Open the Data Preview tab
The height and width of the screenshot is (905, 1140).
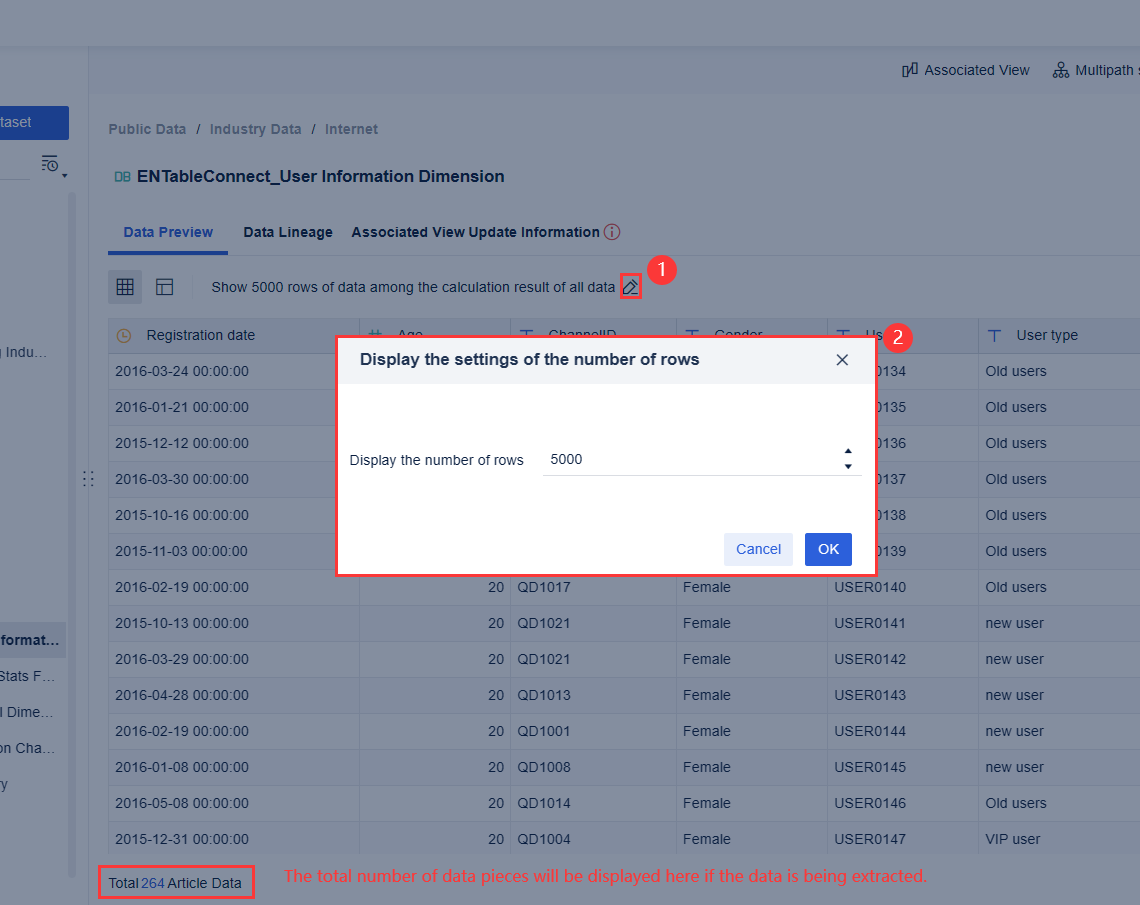(x=168, y=232)
